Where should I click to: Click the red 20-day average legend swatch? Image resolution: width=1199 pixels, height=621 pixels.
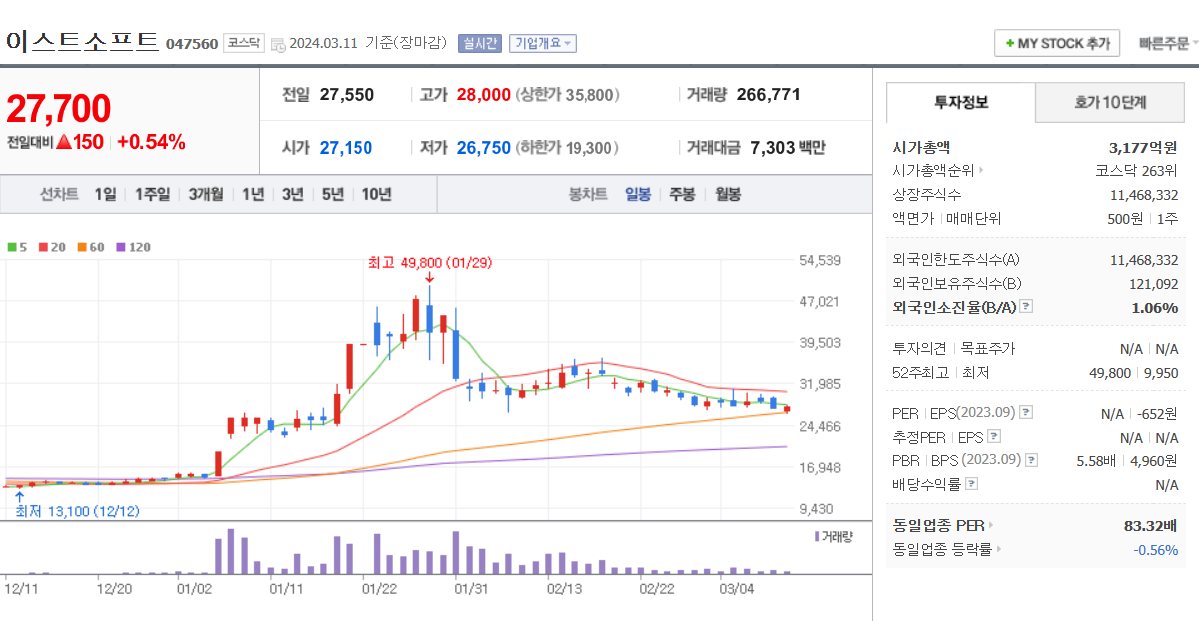click(44, 247)
